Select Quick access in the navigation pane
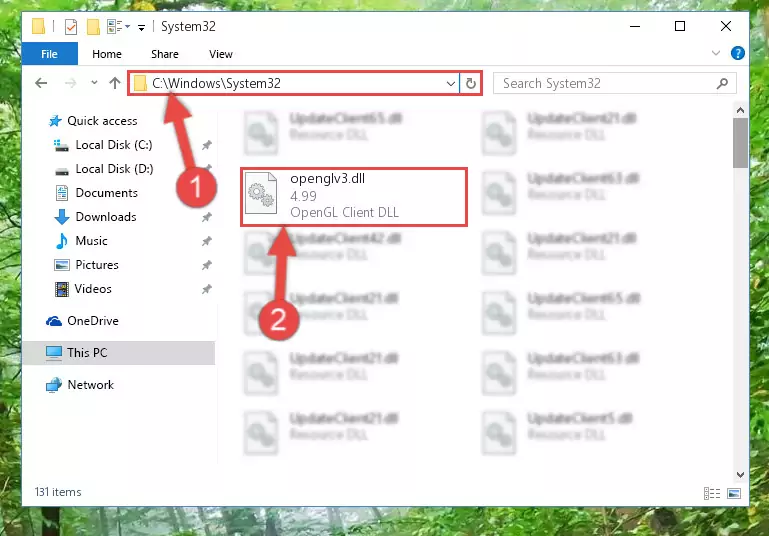The image size is (769, 536). point(102,121)
